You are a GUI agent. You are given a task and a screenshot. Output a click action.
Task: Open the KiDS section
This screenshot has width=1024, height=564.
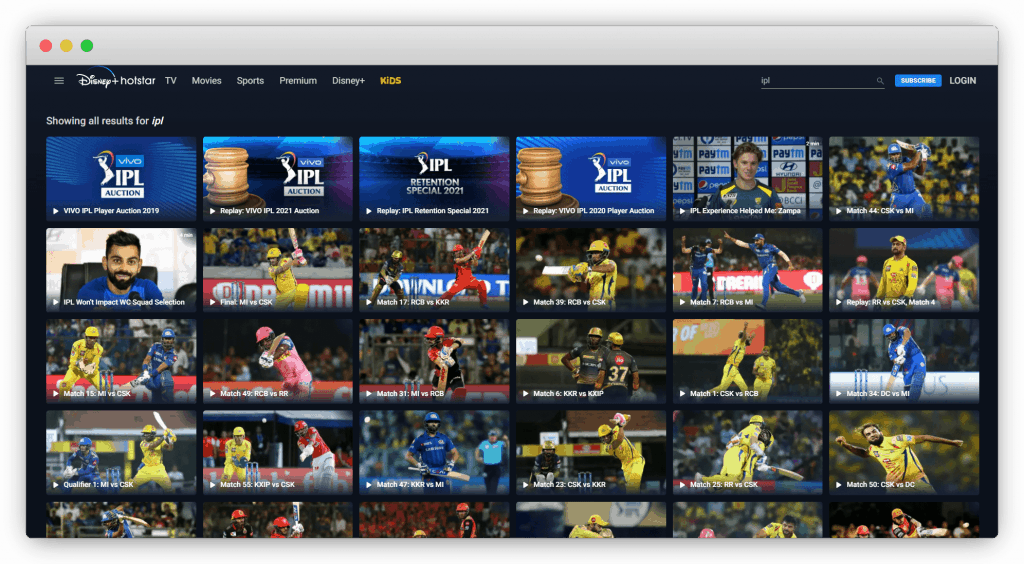pos(391,81)
